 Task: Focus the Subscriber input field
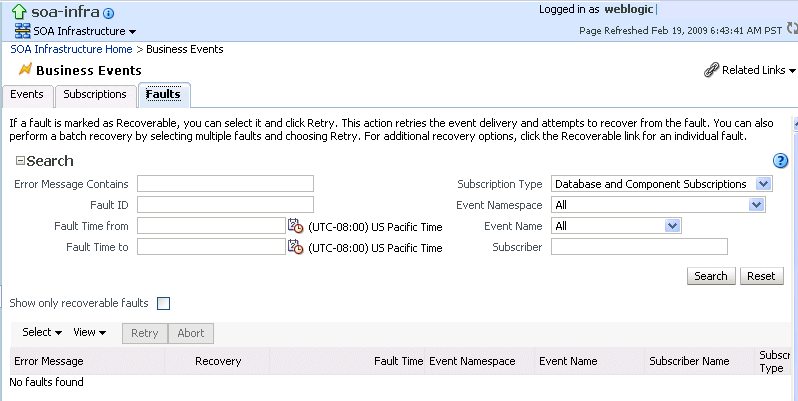point(639,247)
